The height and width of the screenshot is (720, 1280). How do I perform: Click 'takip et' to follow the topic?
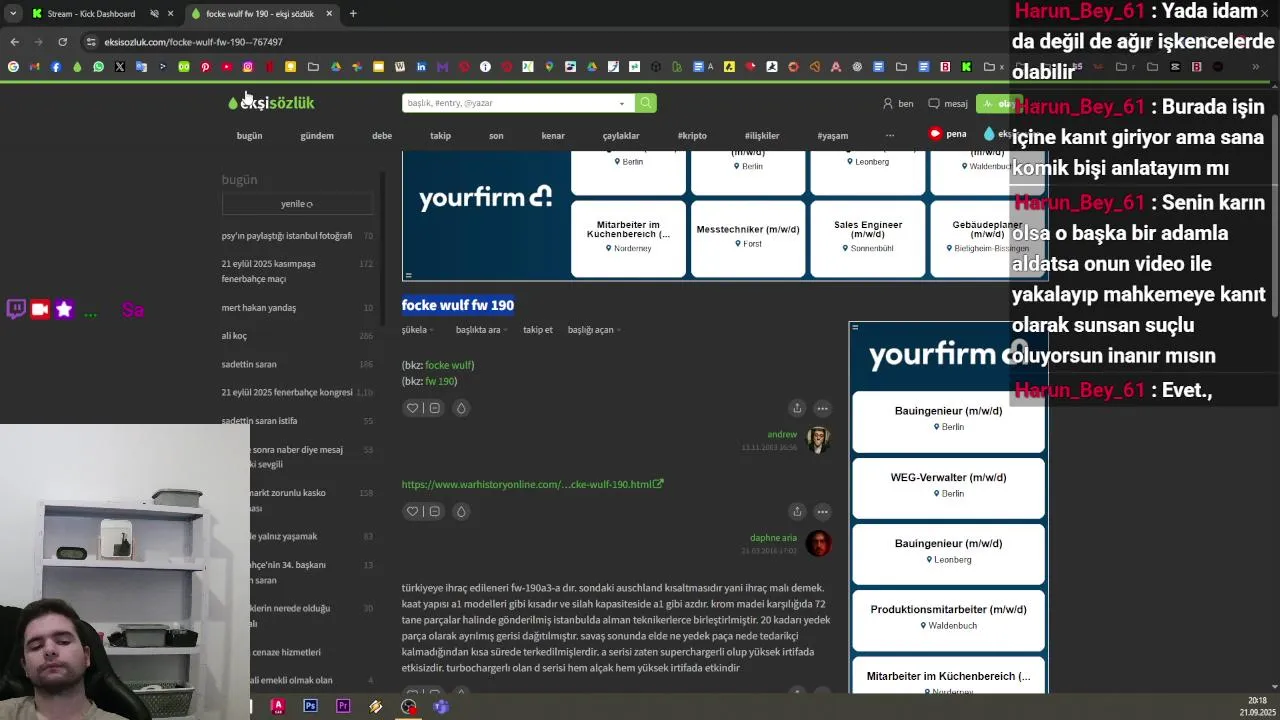(x=538, y=330)
